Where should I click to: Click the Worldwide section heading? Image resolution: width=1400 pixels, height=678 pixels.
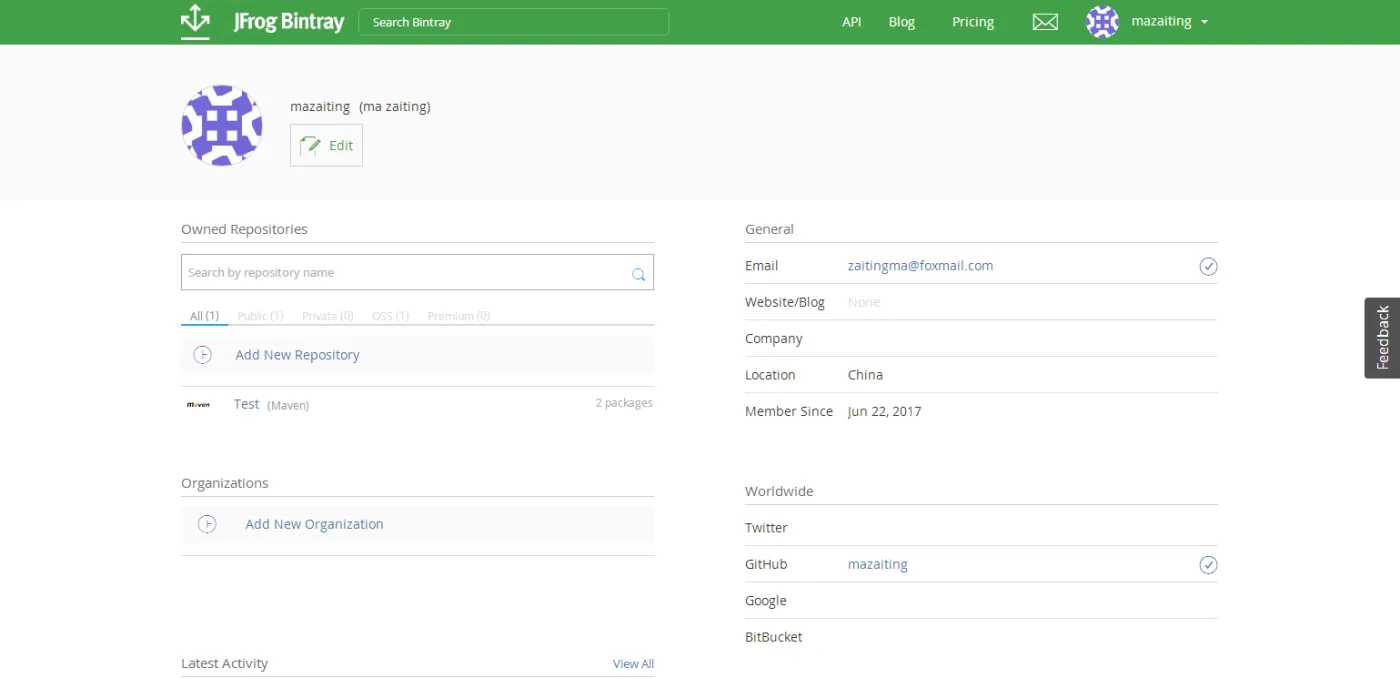click(x=779, y=491)
